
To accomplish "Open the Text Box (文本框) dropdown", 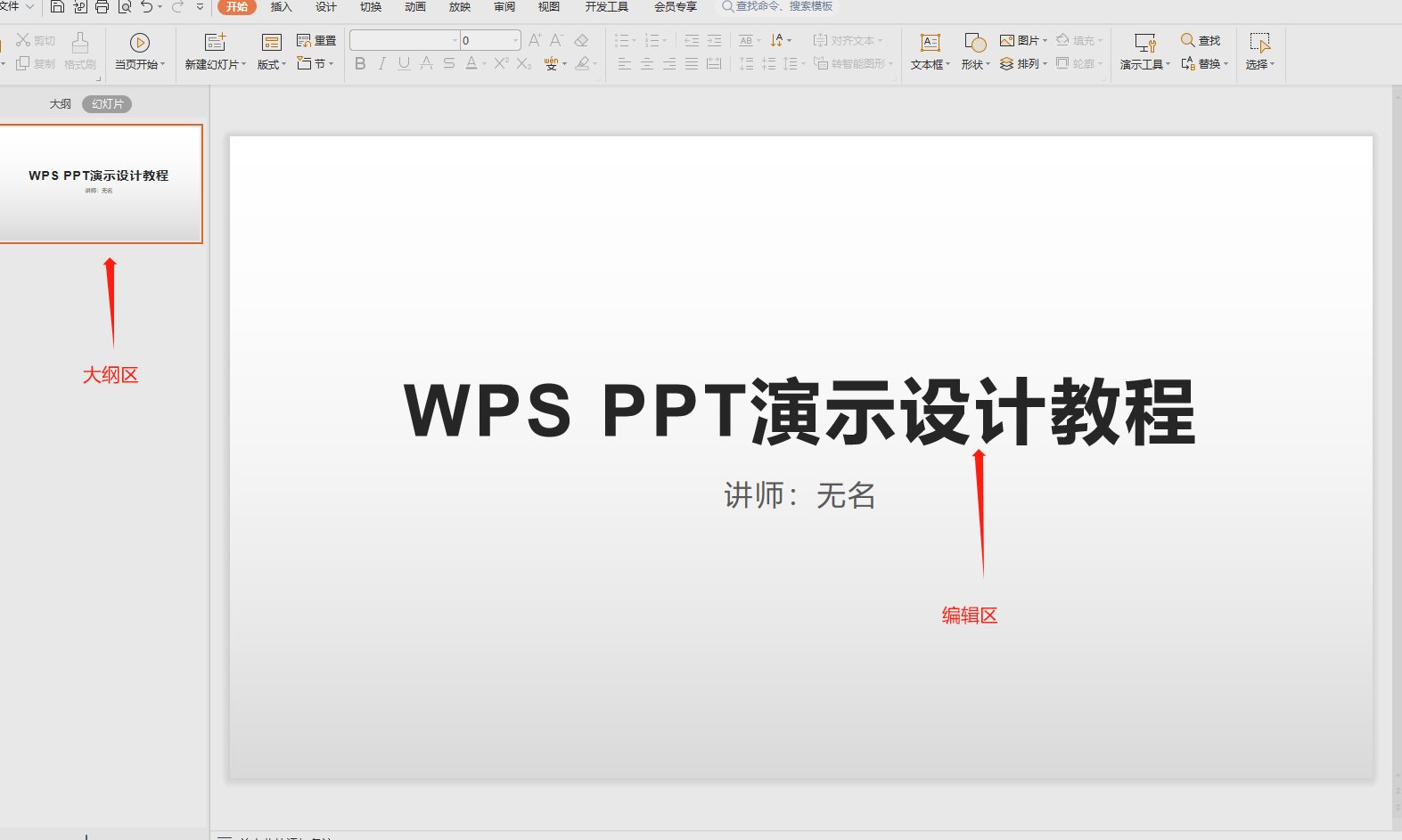I will (x=931, y=64).
